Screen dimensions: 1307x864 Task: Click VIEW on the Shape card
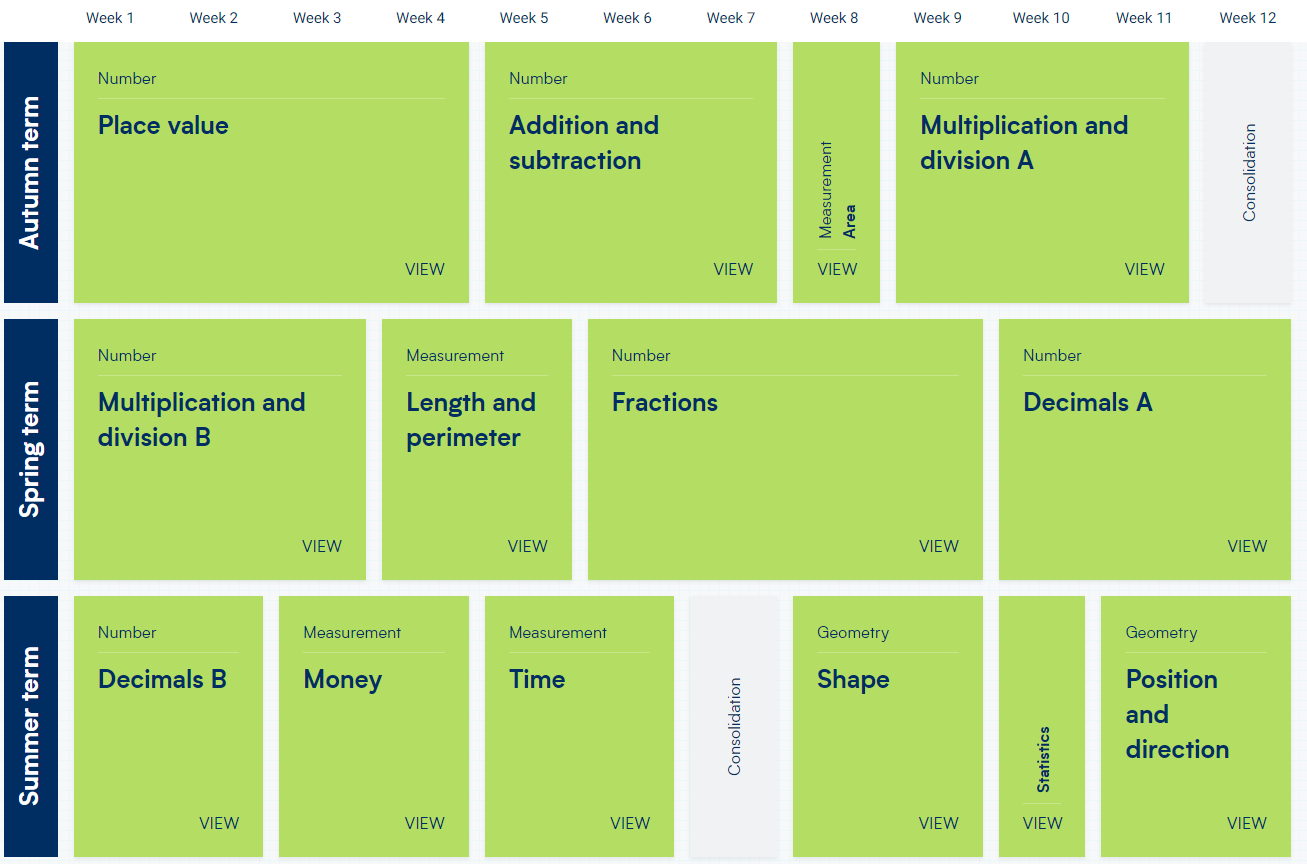[939, 823]
